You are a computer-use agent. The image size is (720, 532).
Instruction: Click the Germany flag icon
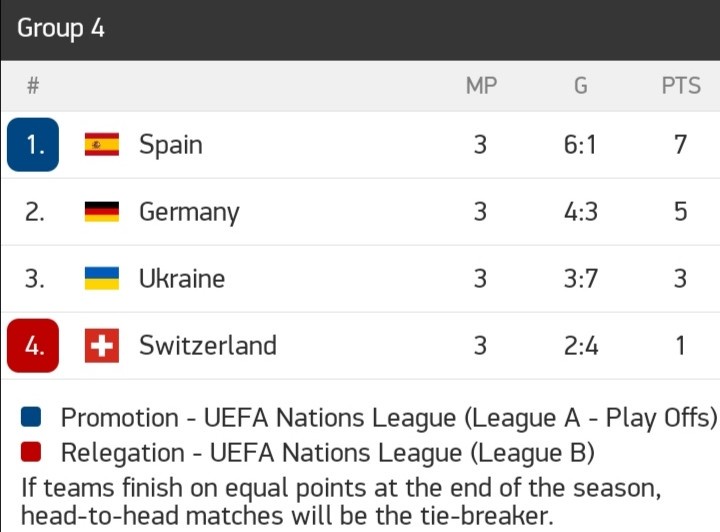point(101,212)
